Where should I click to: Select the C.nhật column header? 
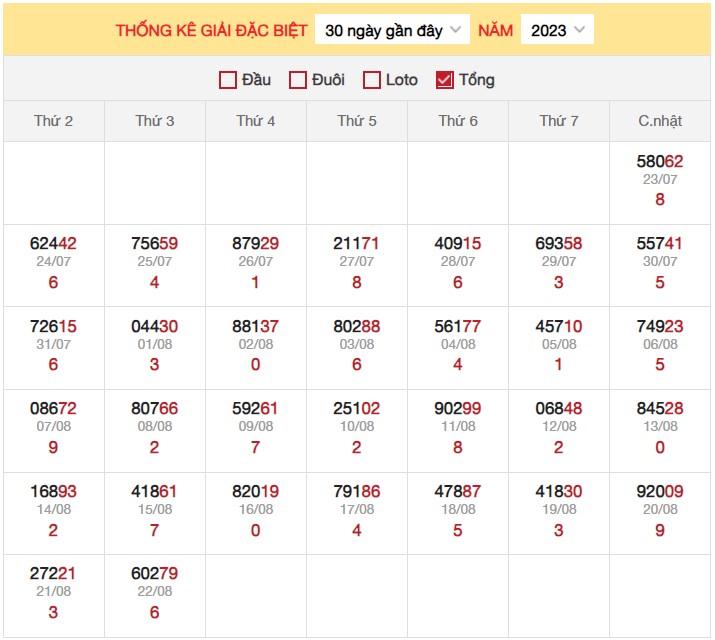point(659,121)
